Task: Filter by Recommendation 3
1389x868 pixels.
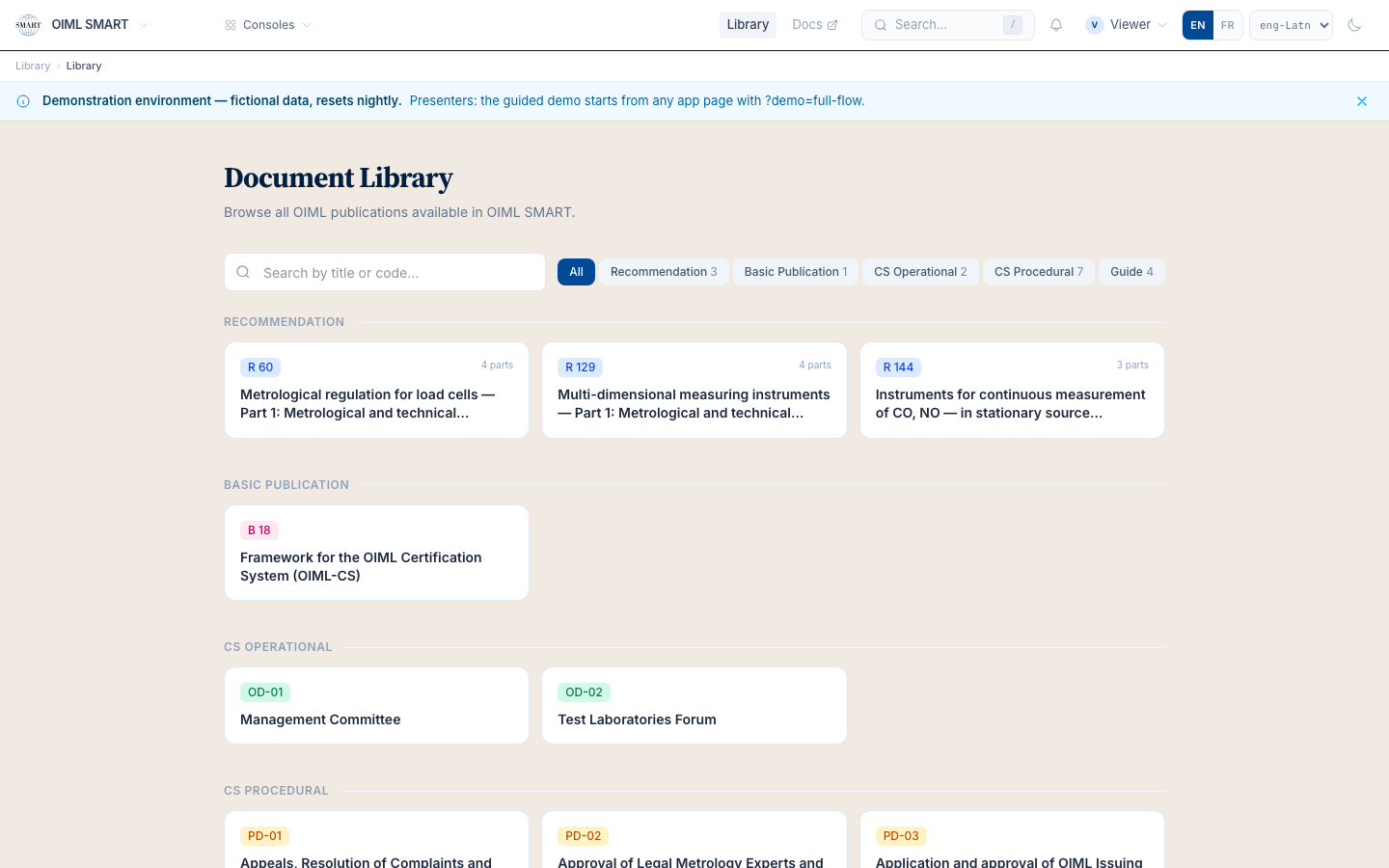Action: (x=664, y=272)
